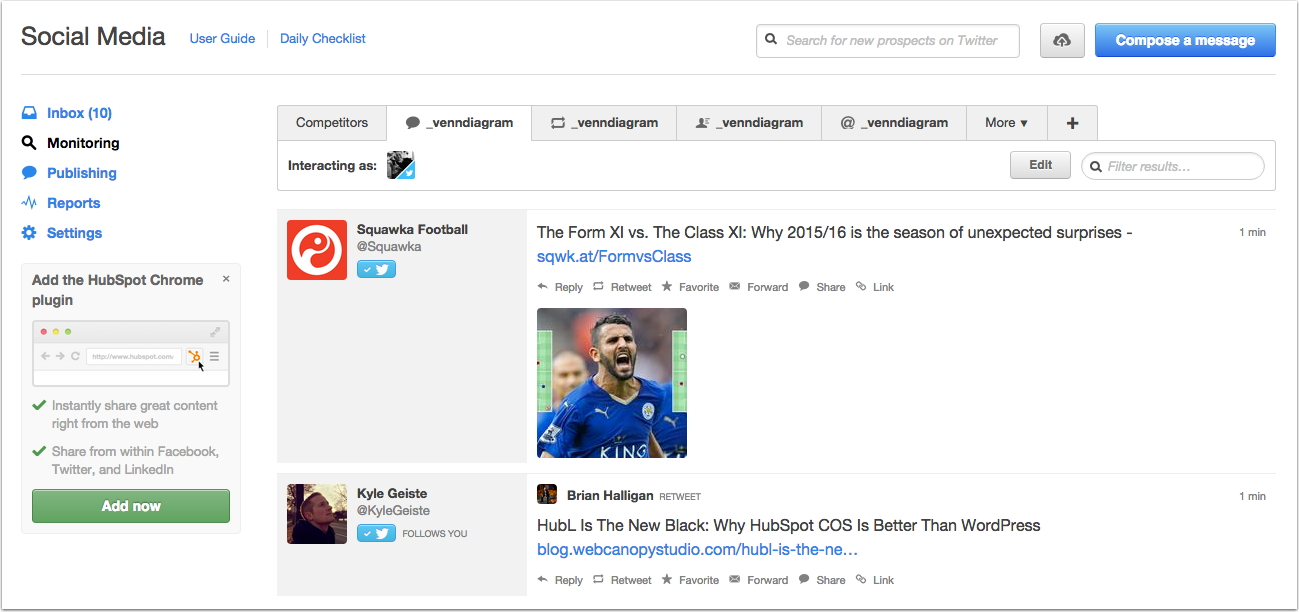Screen dimensions: 1299x612
Task: Click the @KyleGeiste handle
Action: (395, 510)
